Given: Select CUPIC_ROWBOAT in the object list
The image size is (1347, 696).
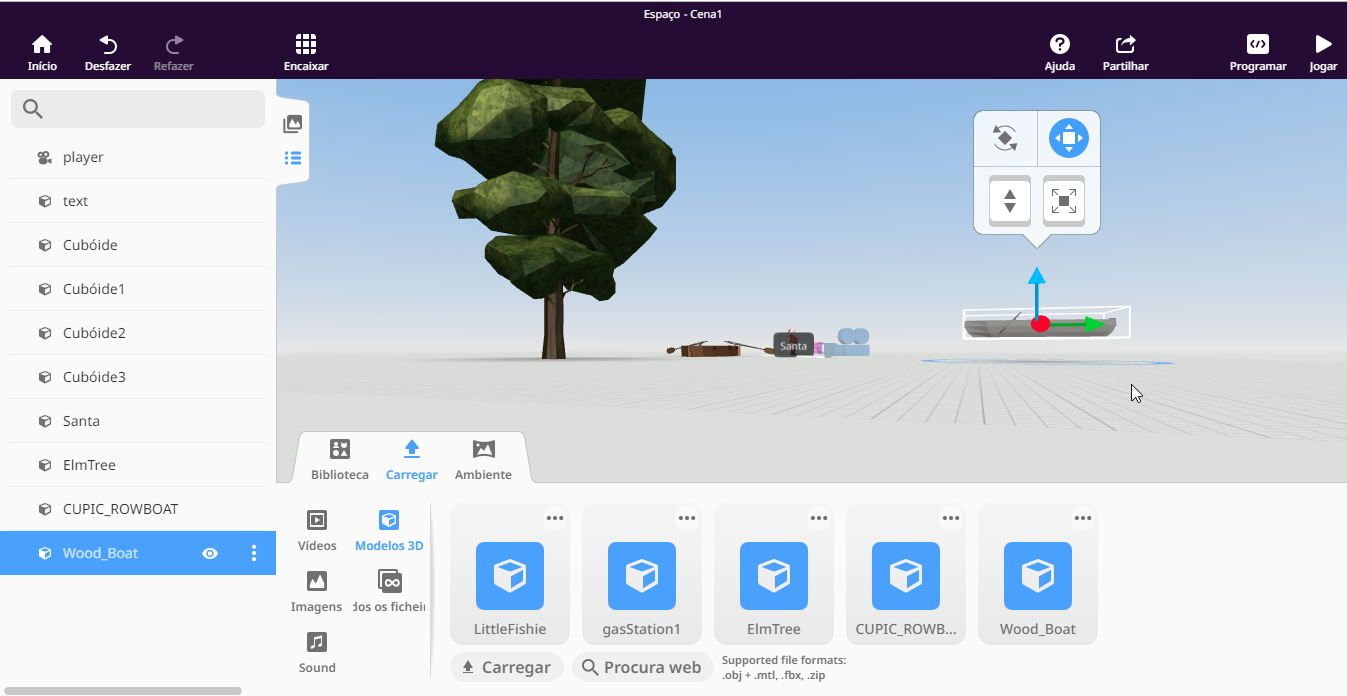Looking at the screenshot, I should 138,509.
